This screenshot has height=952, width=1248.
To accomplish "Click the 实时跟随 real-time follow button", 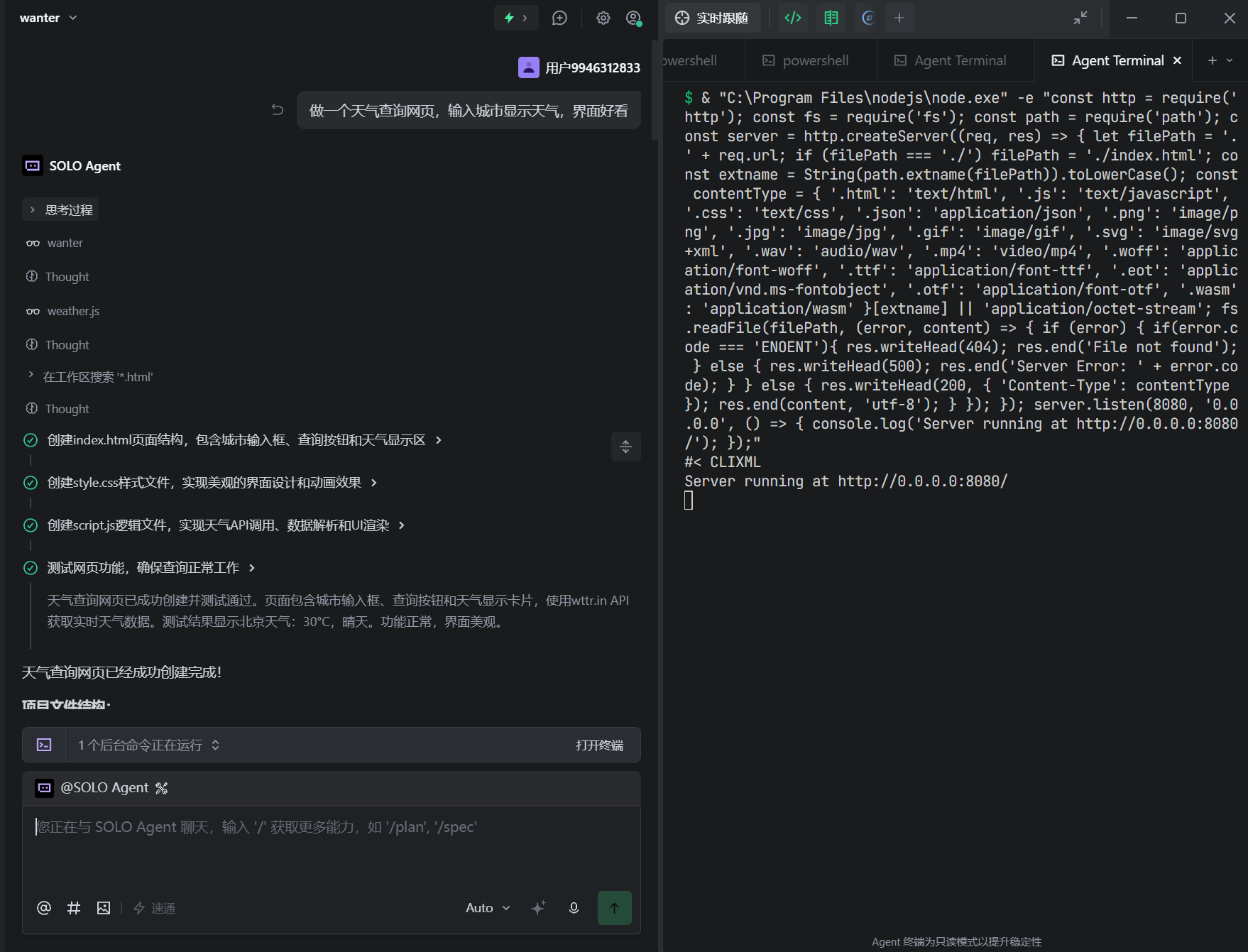I will (x=712, y=18).
